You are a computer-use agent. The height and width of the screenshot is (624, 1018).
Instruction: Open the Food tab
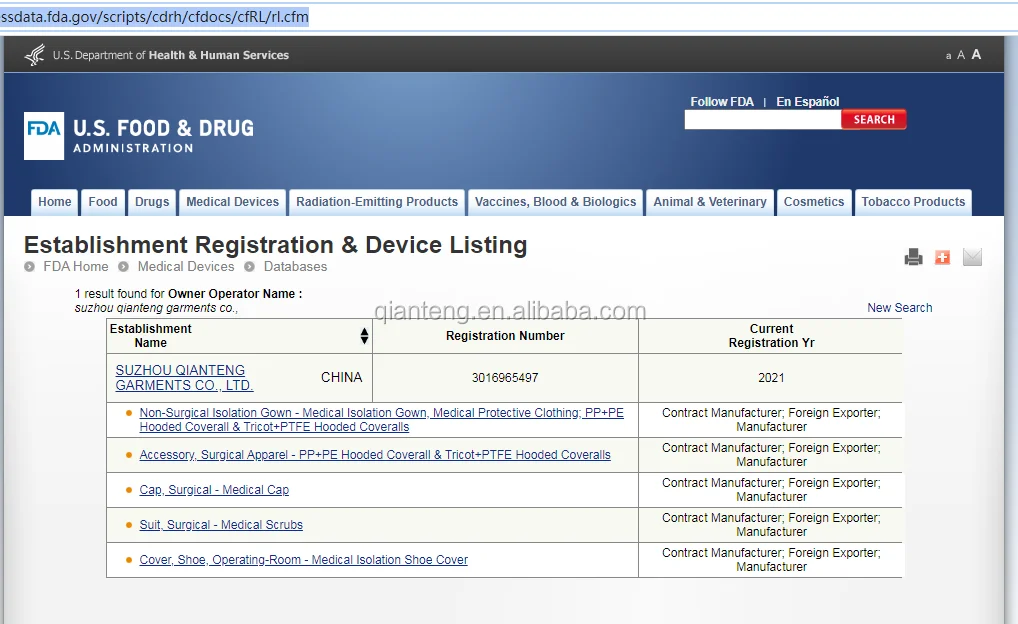103,202
